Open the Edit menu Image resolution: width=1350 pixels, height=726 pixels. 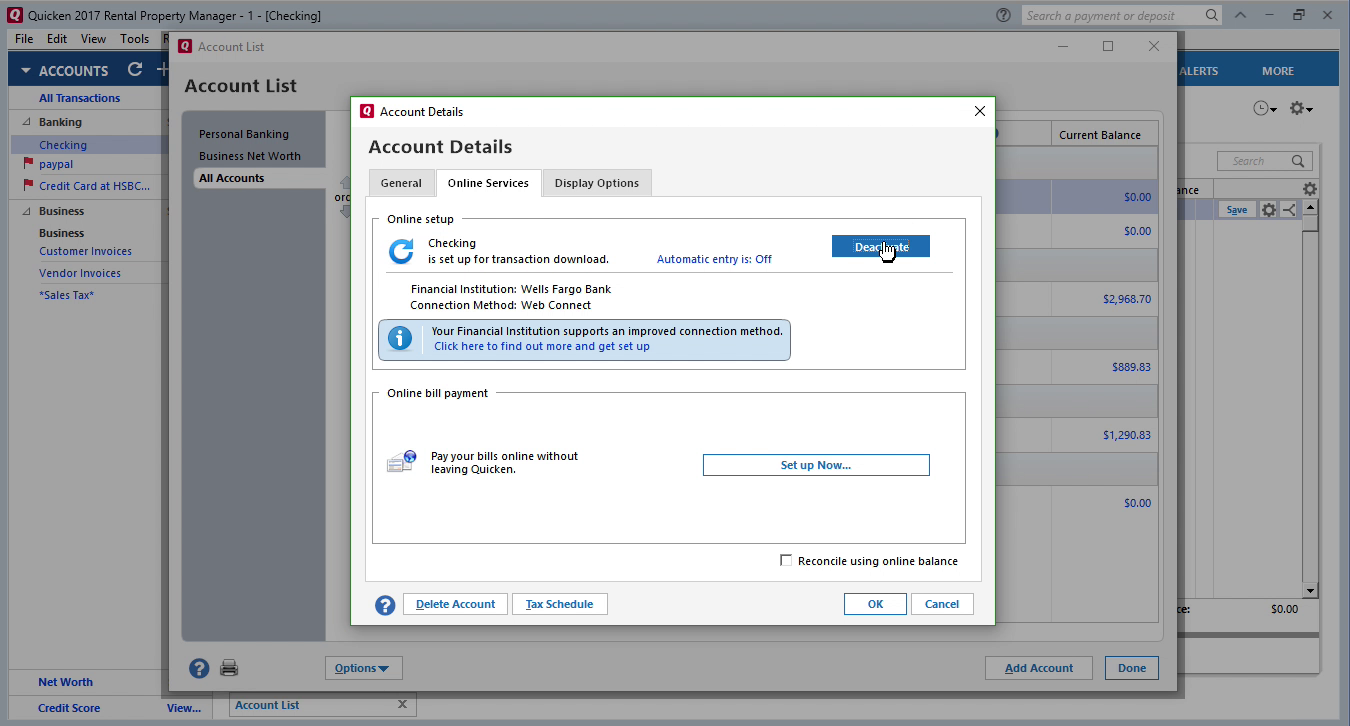(57, 39)
